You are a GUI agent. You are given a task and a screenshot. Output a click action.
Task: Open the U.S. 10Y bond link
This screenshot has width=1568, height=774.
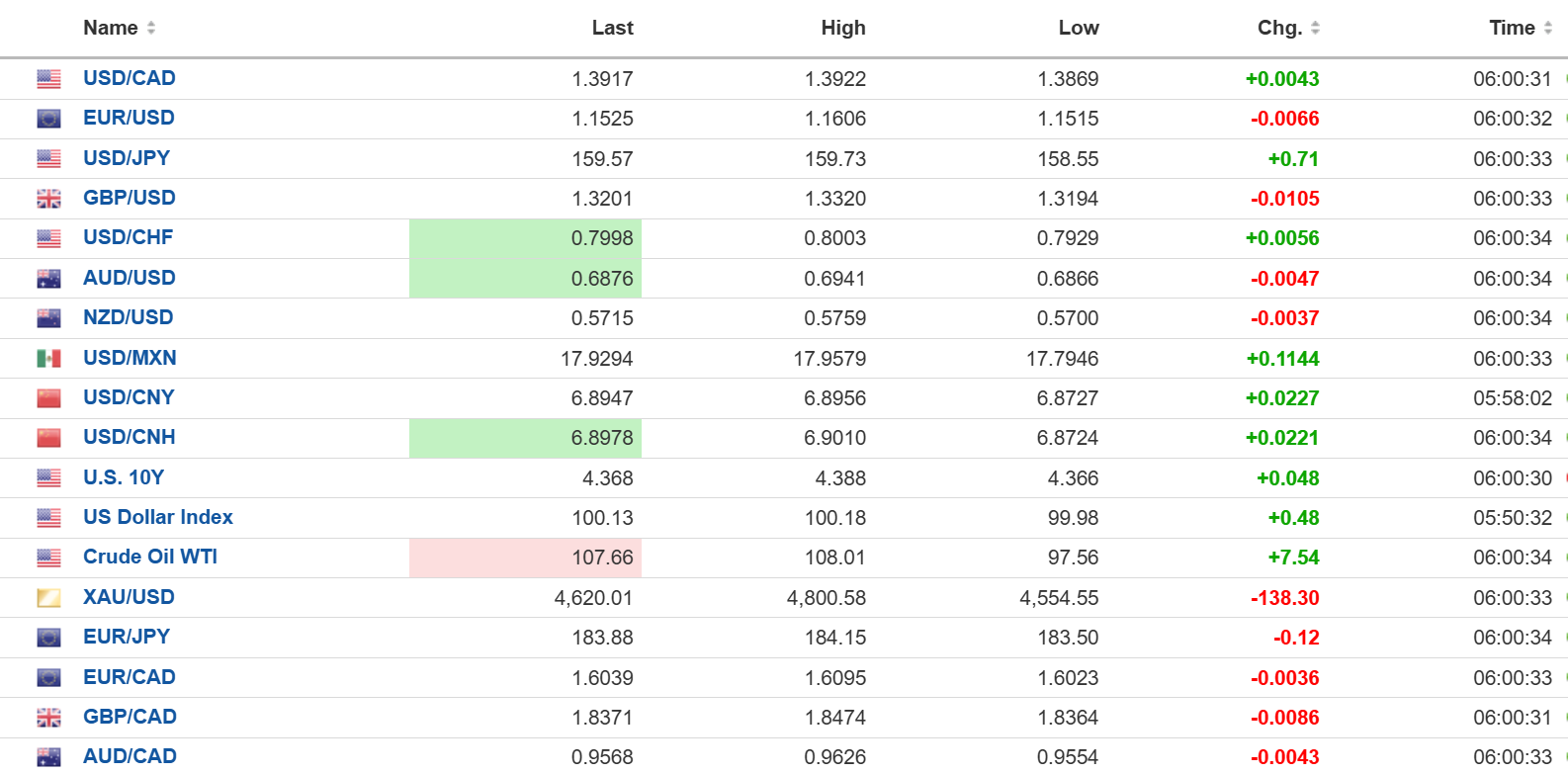coord(124,477)
